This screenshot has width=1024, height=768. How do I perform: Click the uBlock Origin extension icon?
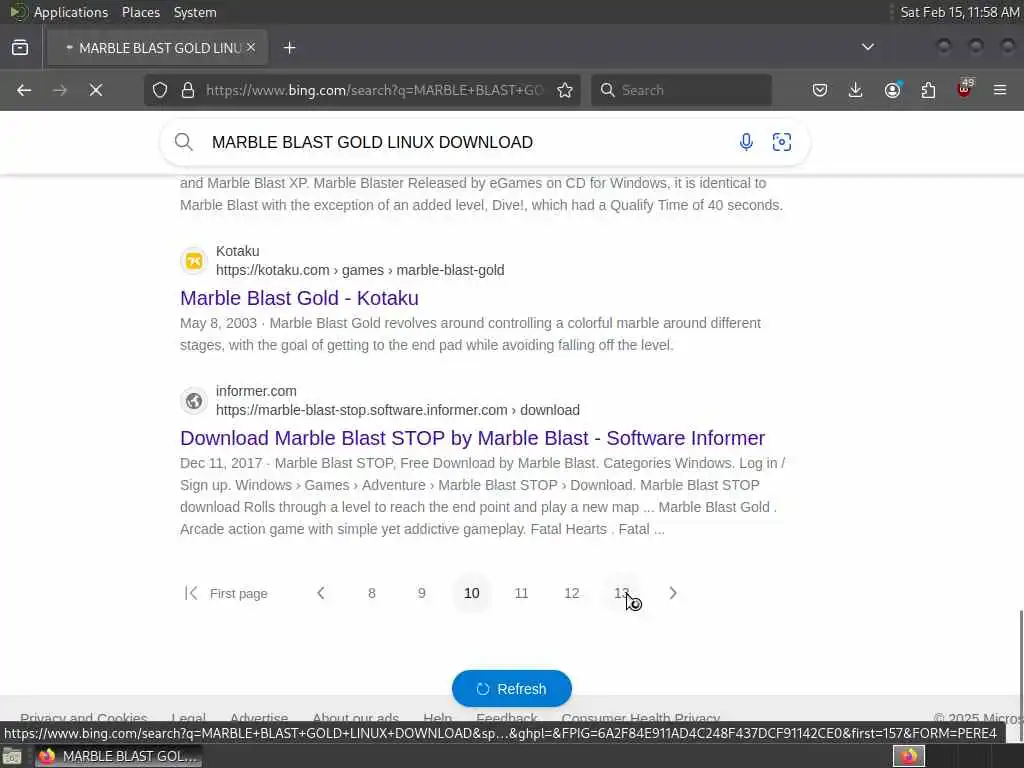pyautogui.click(x=965, y=89)
